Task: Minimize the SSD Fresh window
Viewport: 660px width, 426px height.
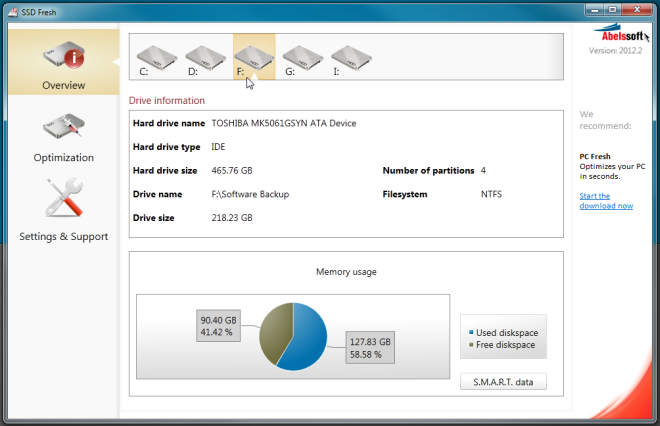Action: click(x=594, y=10)
